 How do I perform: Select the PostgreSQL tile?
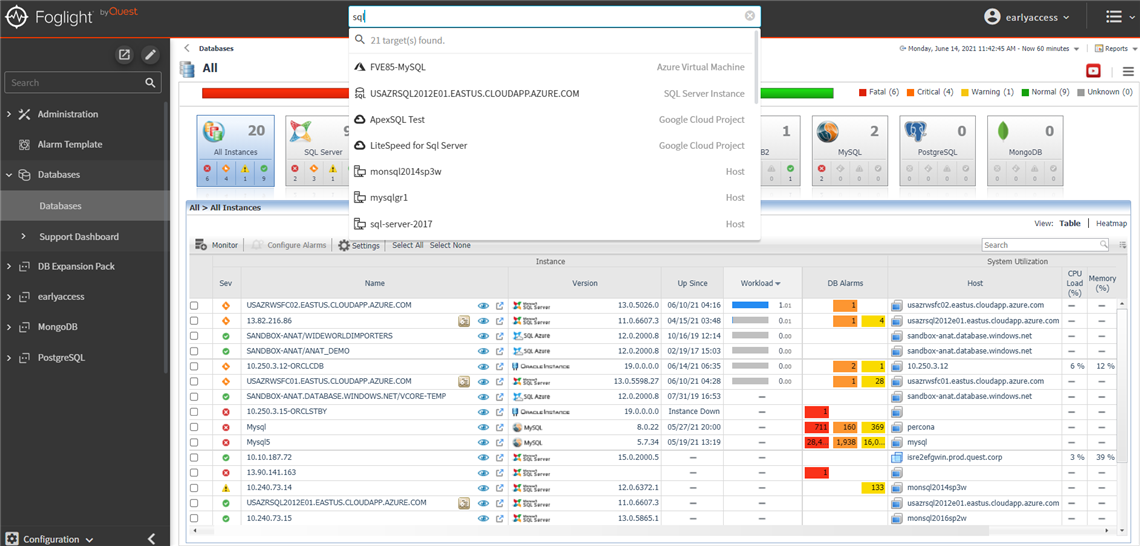tap(936, 150)
